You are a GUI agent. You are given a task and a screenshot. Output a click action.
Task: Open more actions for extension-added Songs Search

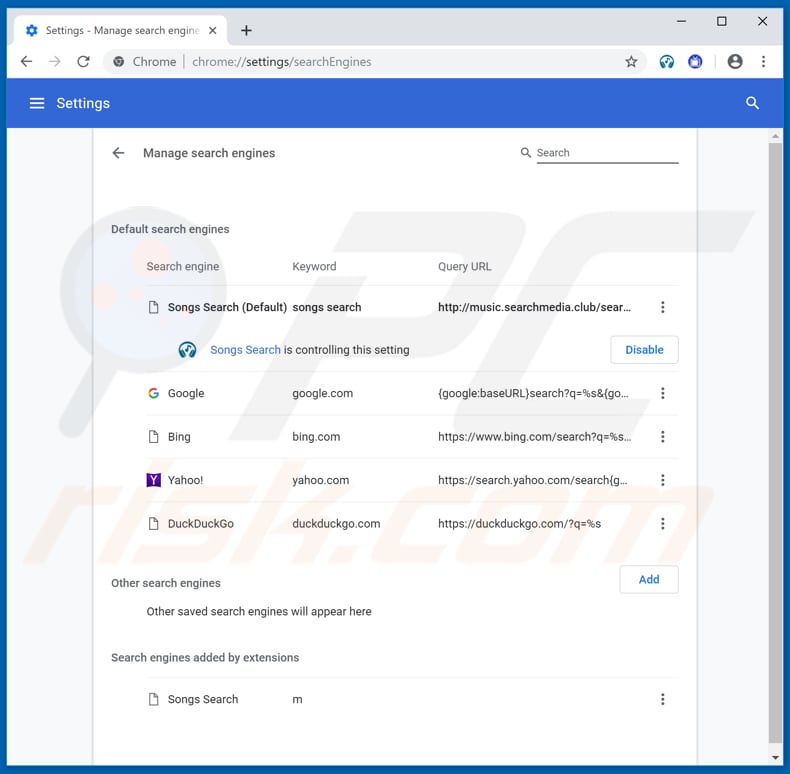pyautogui.click(x=663, y=699)
